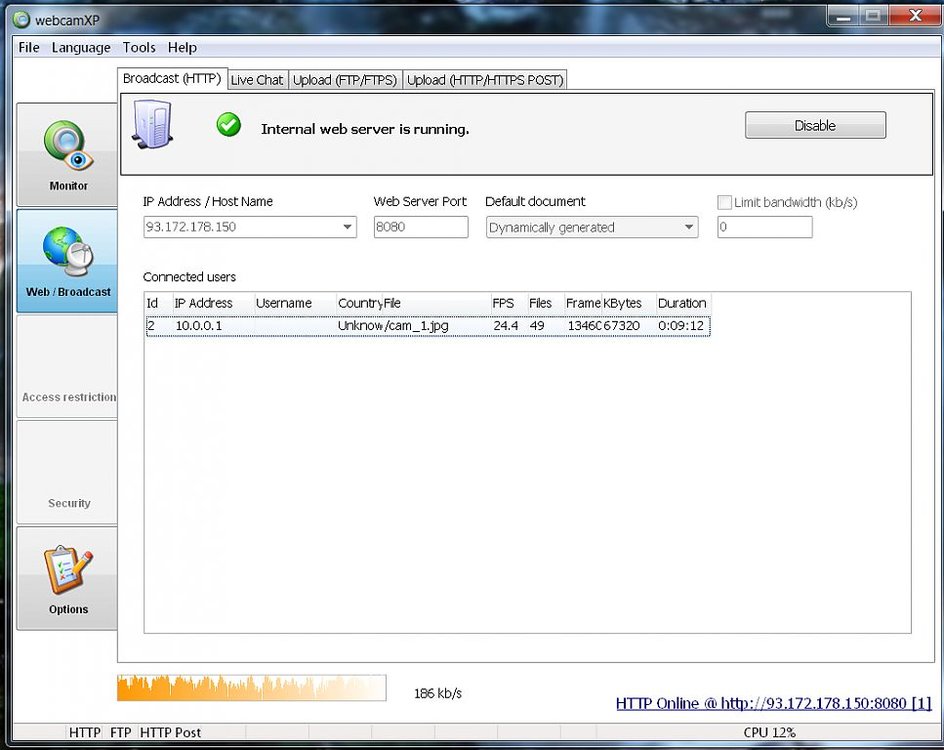
Task: Click the Access restriction sidebar button
Action: tap(67, 367)
